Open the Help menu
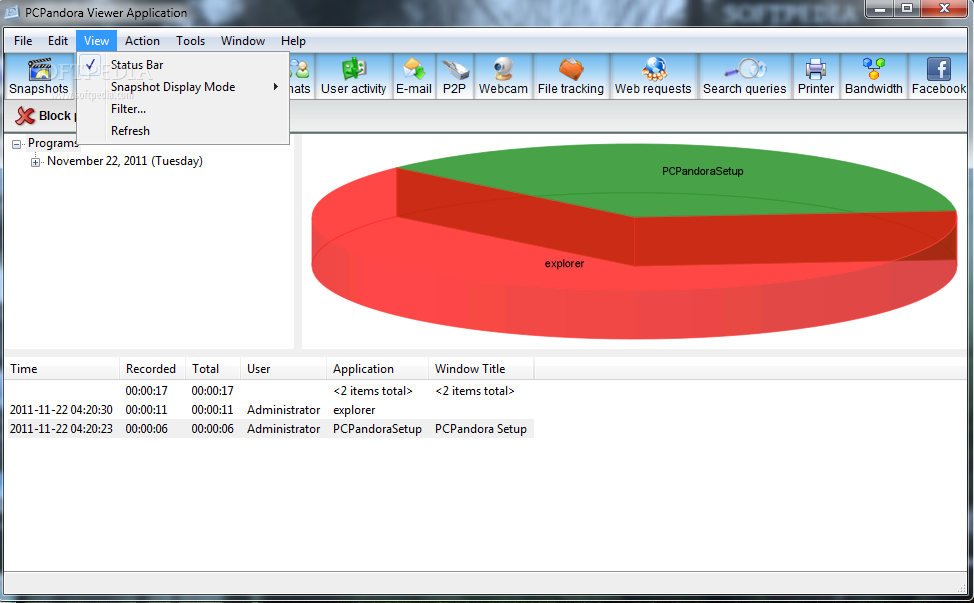The height and width of the screenshot is (603, 974). (x=293, y=40)
